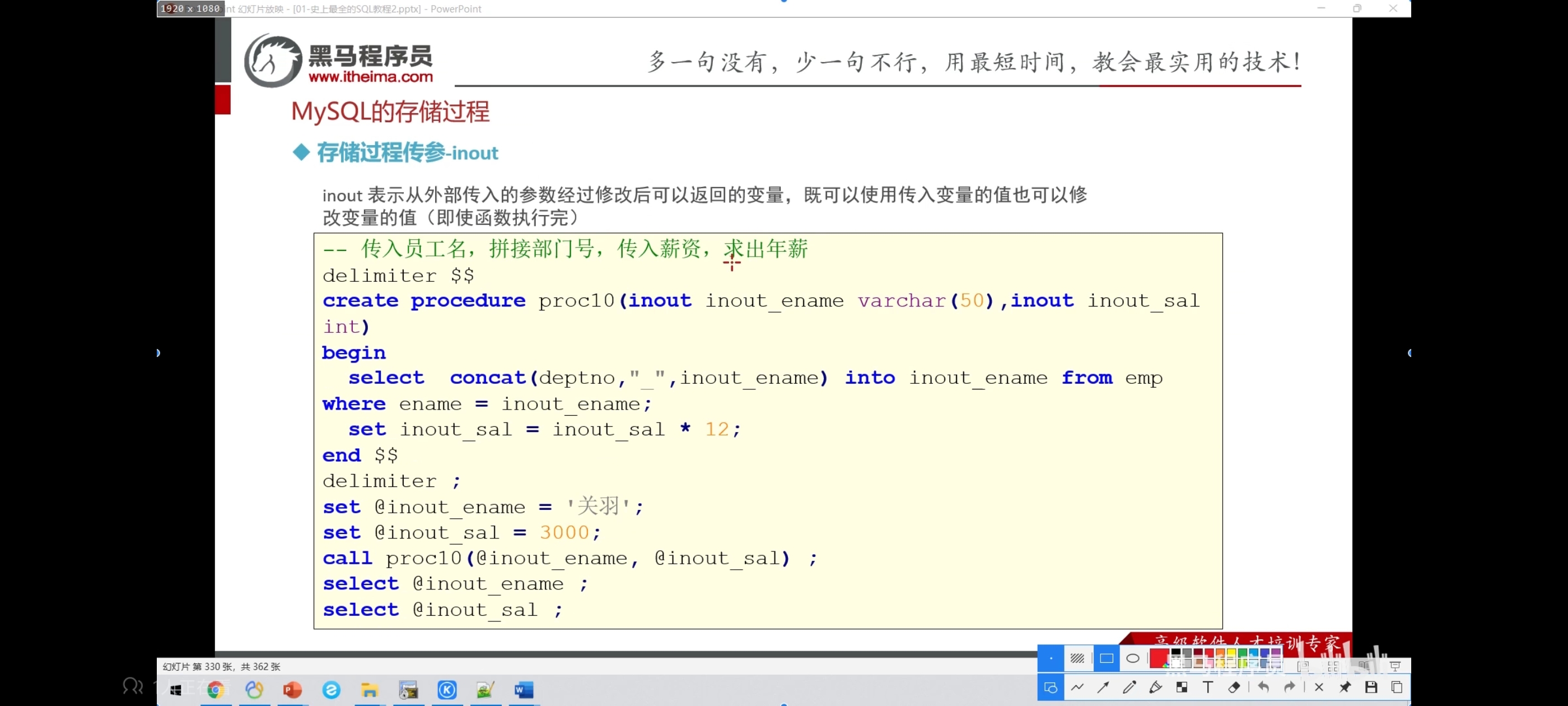Toggle the hatched fill style
This screenshot has width=1568, height=706.
coord(1077,658)
